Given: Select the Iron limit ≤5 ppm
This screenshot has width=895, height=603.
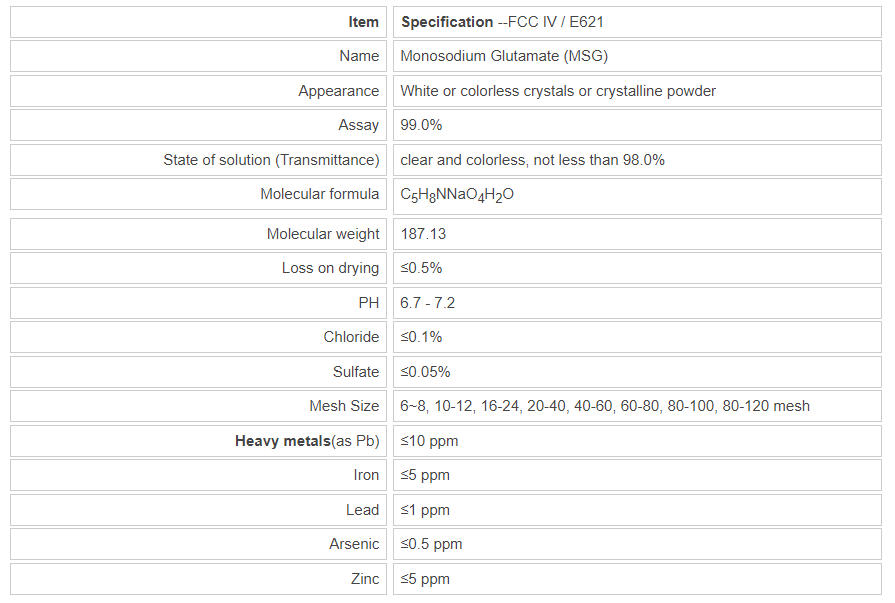Looking at the screenshot, I should (425, 475).
